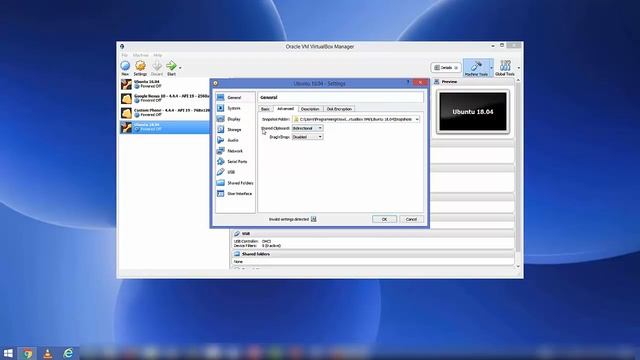Switch to the Disk Encryption tab
This screenshot has width=640, height=360.
coord(339,109)
